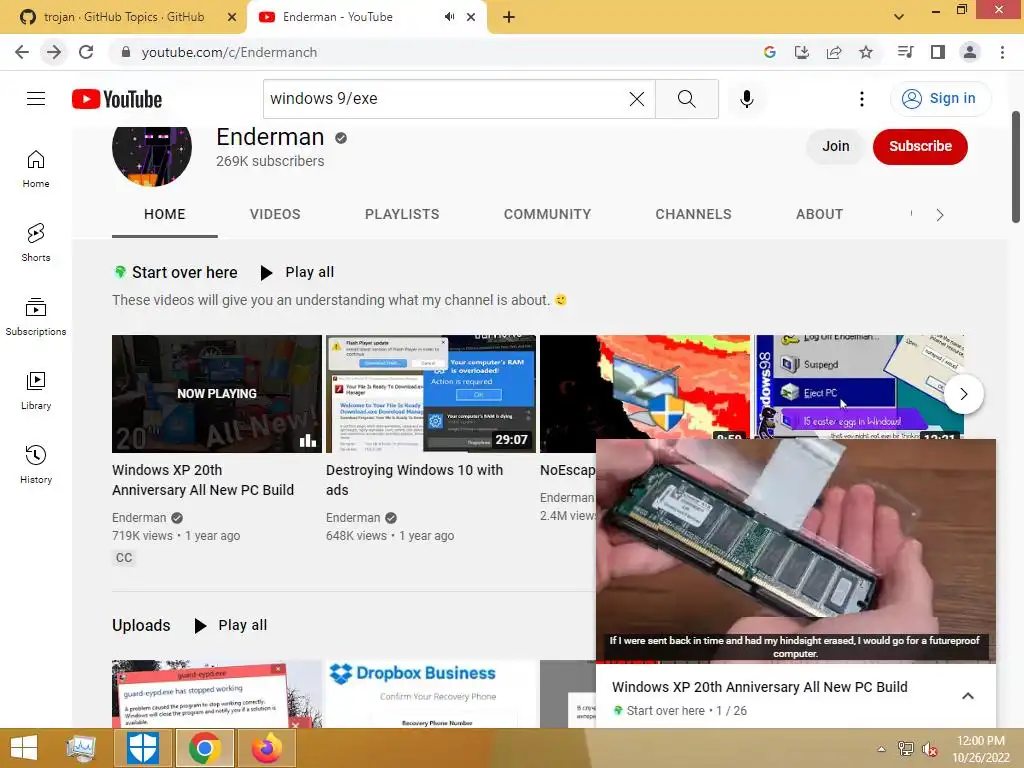
Task: Open the Dropbox Business upload thumbnail
Action: click(431, 694)
